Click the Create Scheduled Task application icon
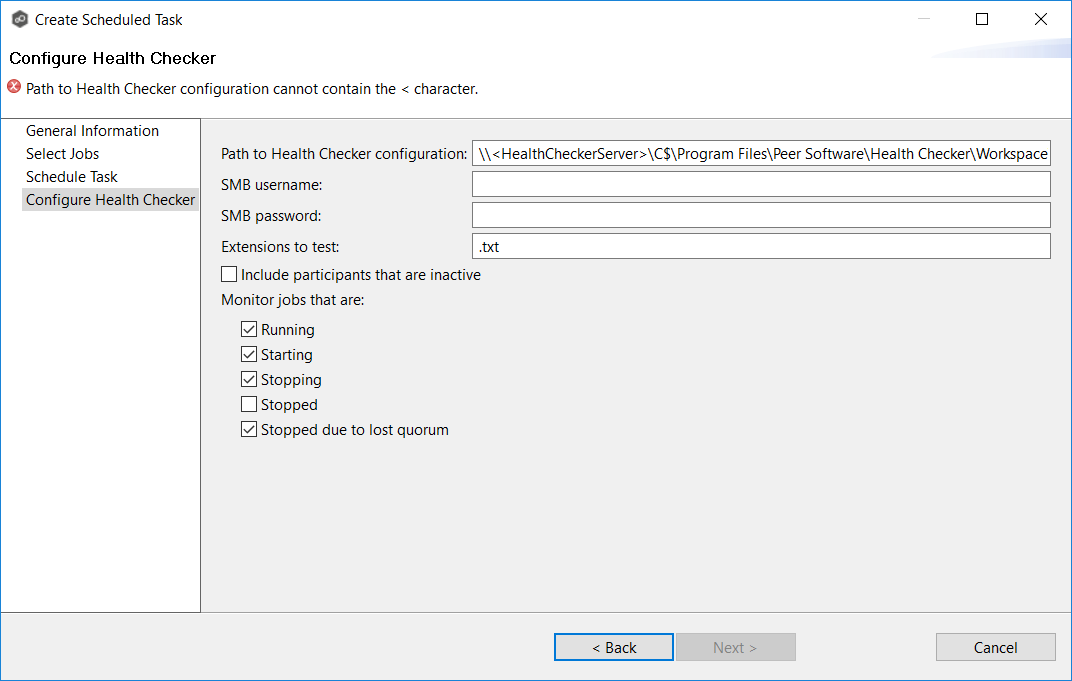1072x681 pixels. pyautogui.click(x=19, y=19)
